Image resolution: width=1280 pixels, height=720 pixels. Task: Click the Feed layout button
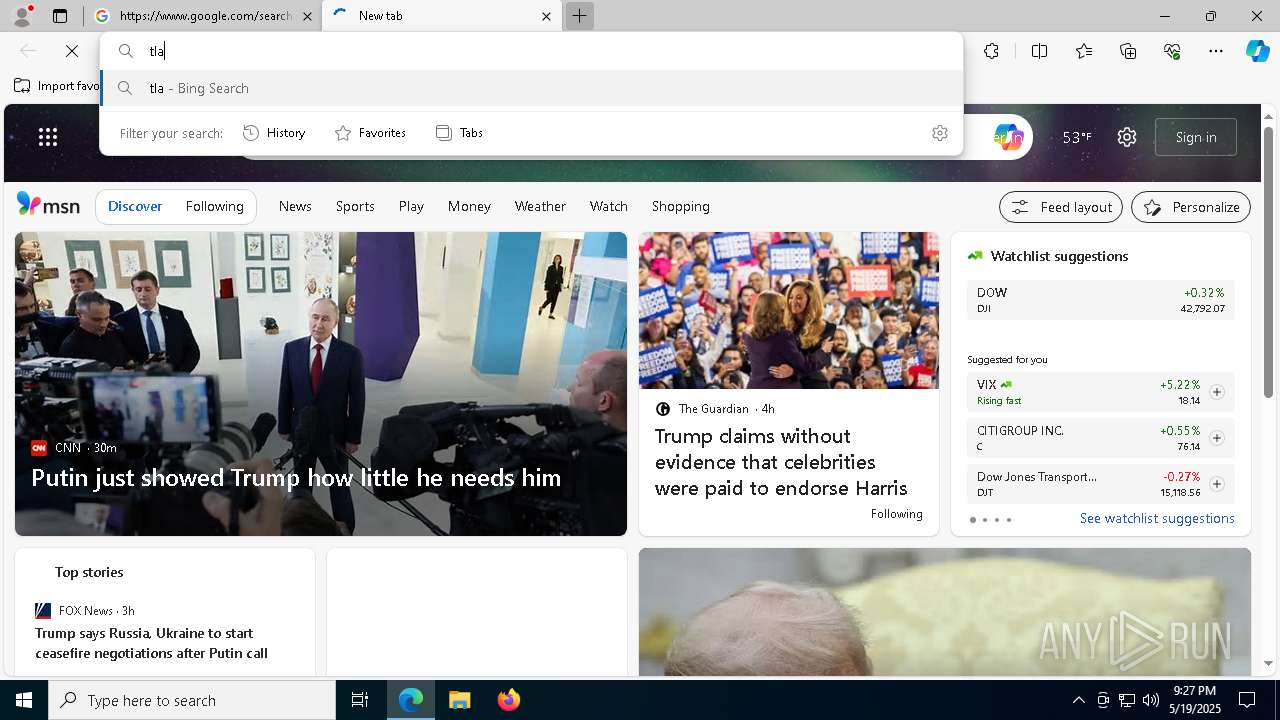1061,207
